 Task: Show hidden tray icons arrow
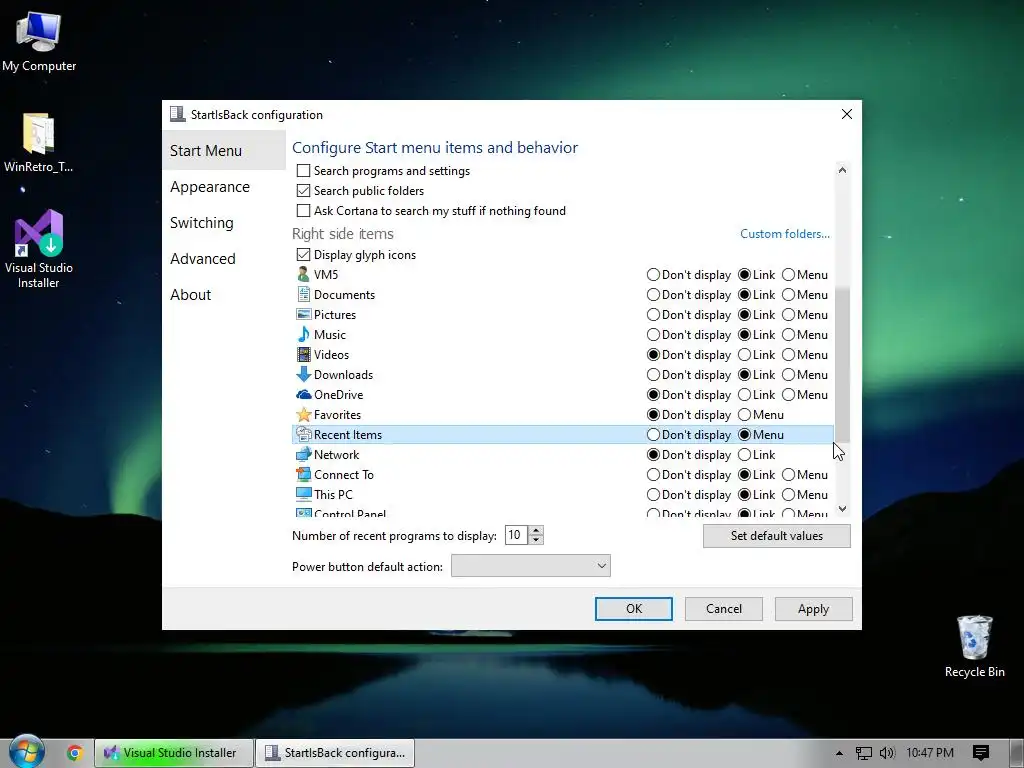[839, 753]
